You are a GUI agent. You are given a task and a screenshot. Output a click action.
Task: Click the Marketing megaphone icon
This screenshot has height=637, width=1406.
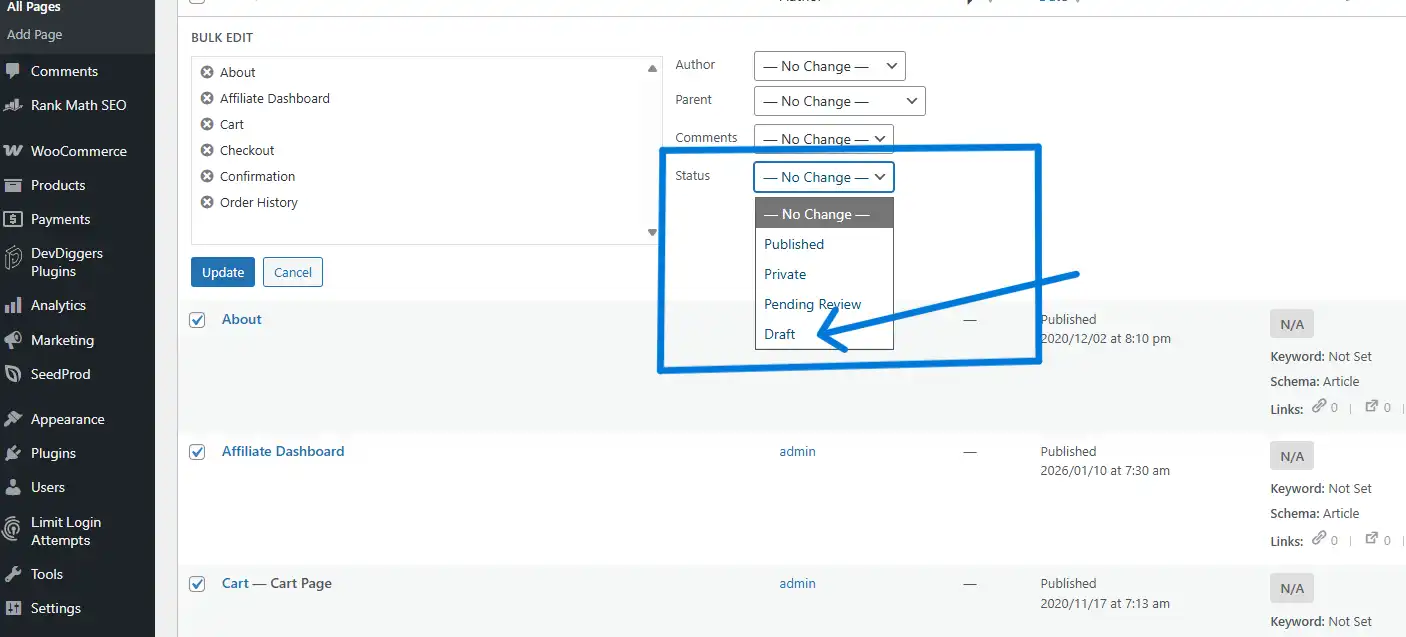click(x=13, y=340)
